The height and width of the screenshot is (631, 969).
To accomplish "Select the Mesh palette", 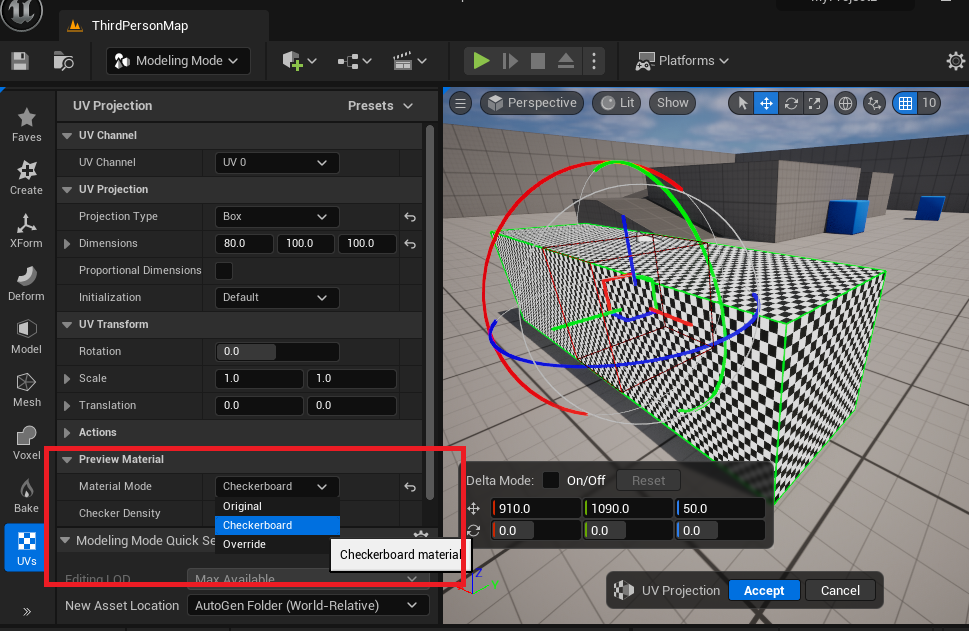I will tap(27, 391).
